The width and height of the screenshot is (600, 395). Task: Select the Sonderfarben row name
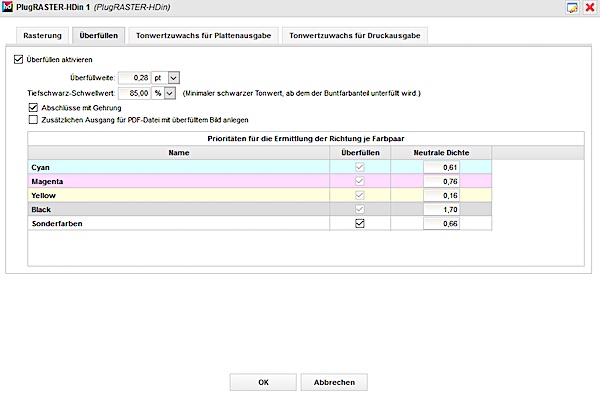(x=57, y=224)
